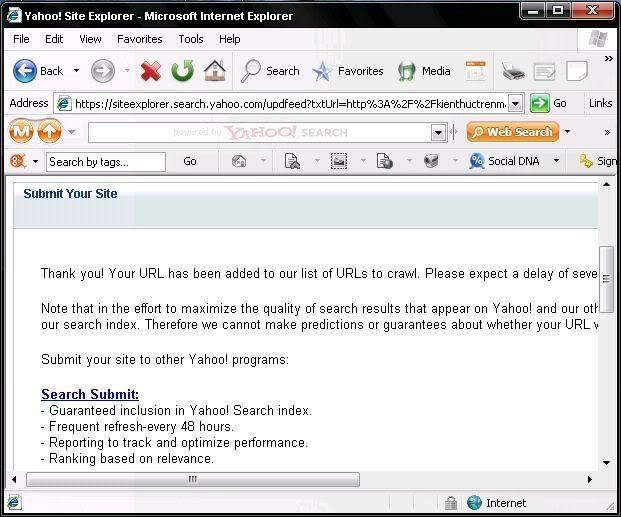621x517 pixels.
Task: Click the Print icon in toolbar
Action: 513,71
